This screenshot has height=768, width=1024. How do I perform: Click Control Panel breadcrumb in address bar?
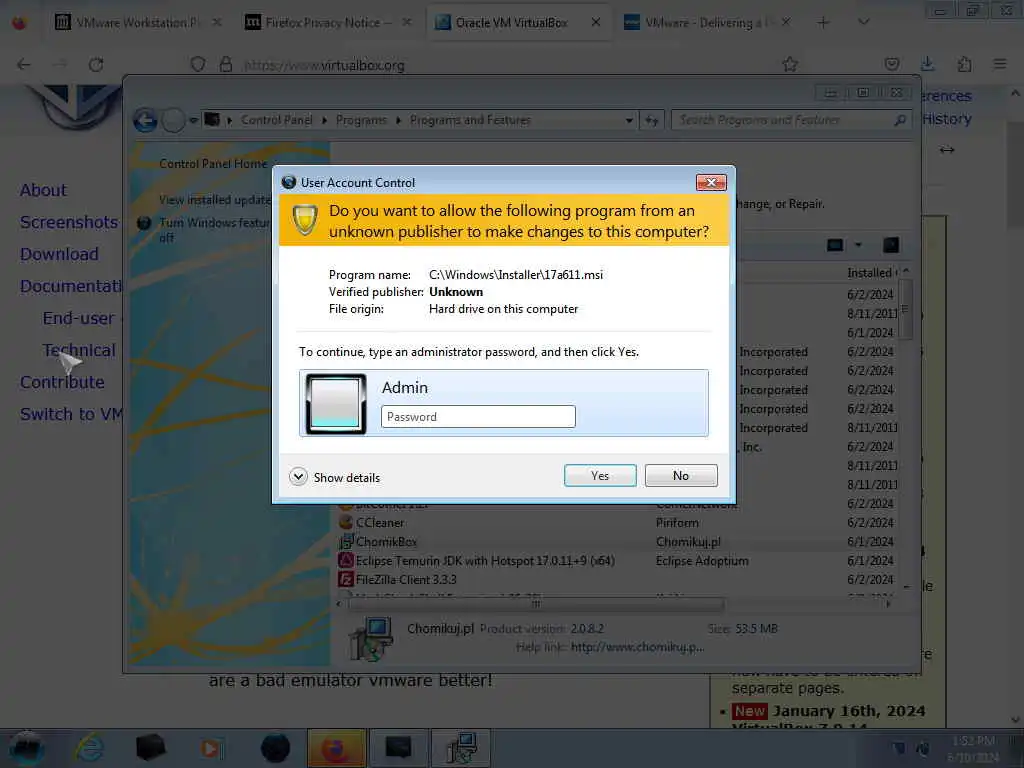[276, 120]
